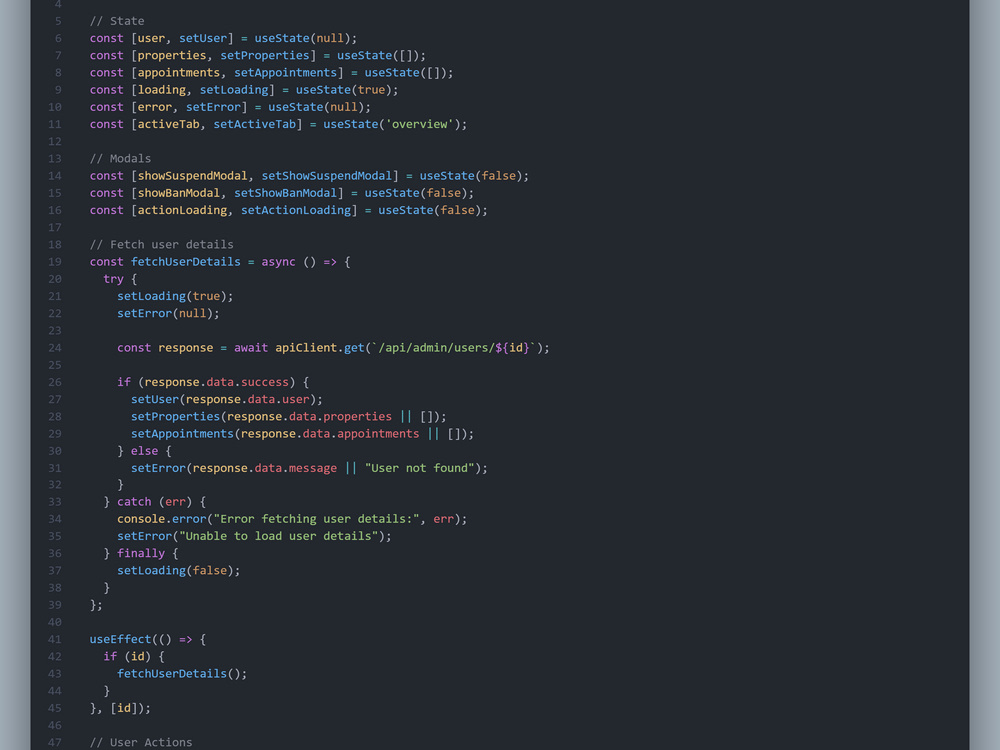
Task: Click 'if (id)' on line 42
Action: coord(127,658)
